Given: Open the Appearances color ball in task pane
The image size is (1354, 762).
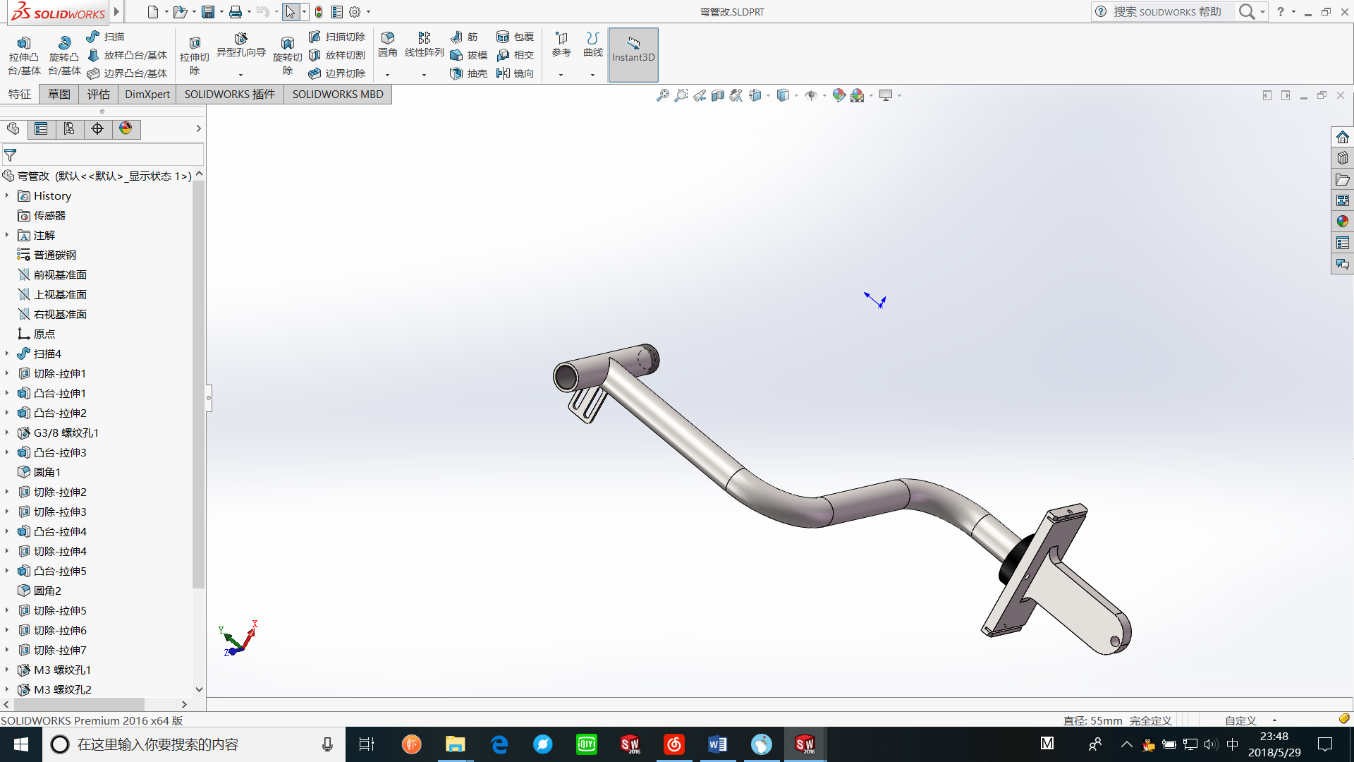Looking at the screenshot, I should (x=1342, y=221).
